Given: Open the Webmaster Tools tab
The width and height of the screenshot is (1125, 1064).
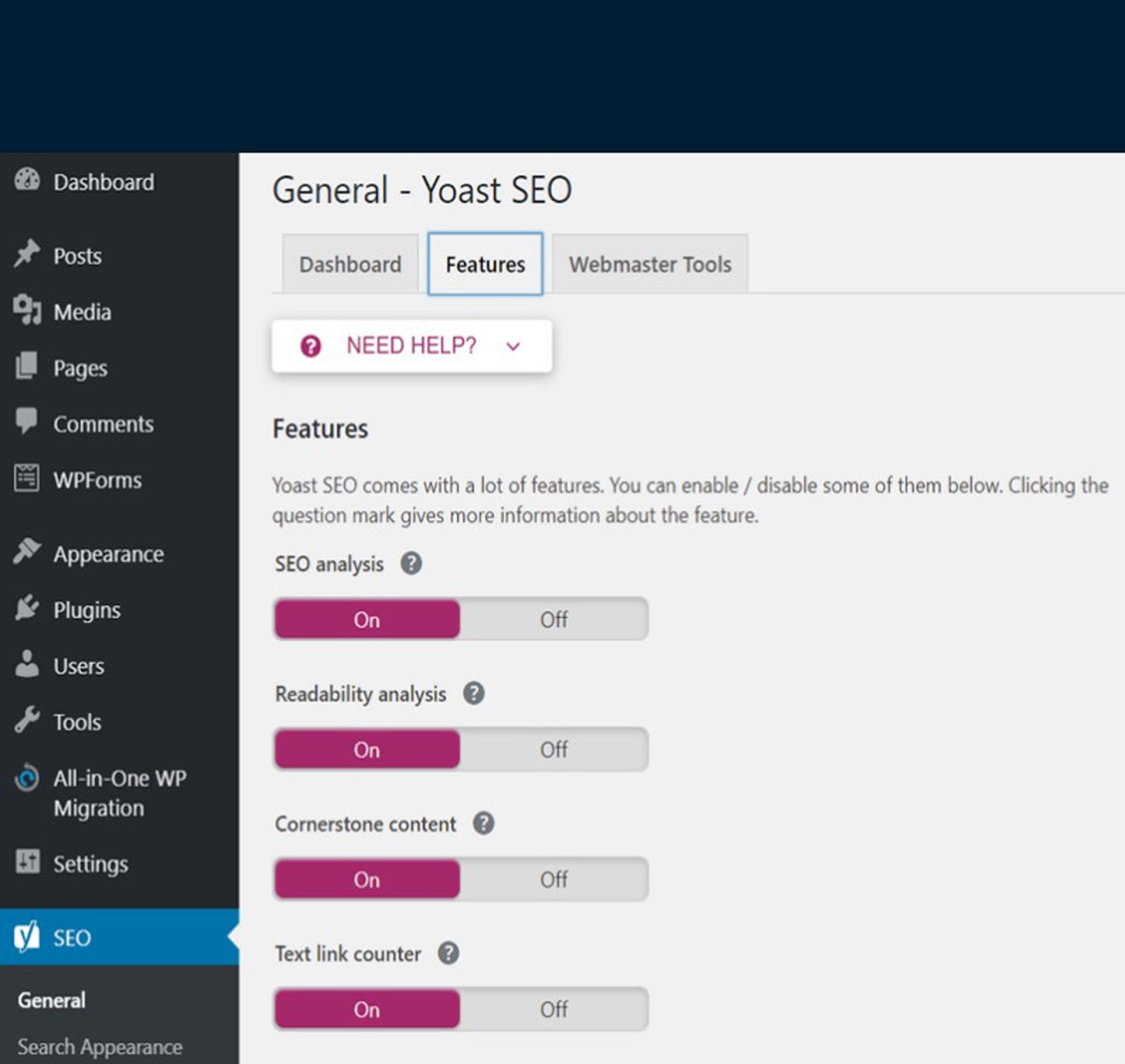Looking at the screenshot, I should pyautogui.click(x=650, y=264).
